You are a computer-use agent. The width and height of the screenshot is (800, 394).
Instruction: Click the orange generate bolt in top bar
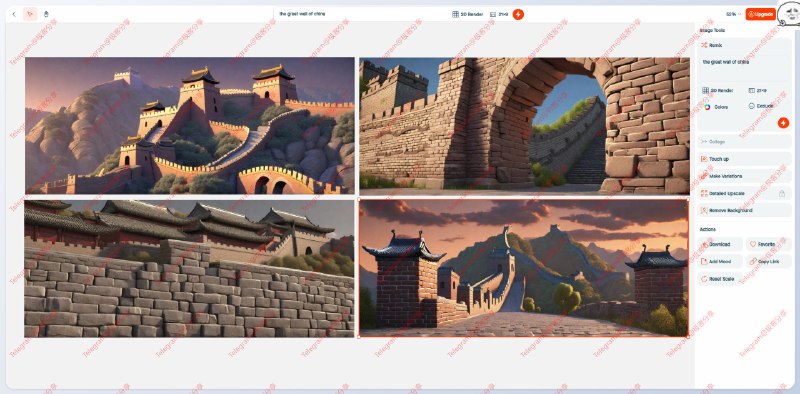tap(518, 14)
